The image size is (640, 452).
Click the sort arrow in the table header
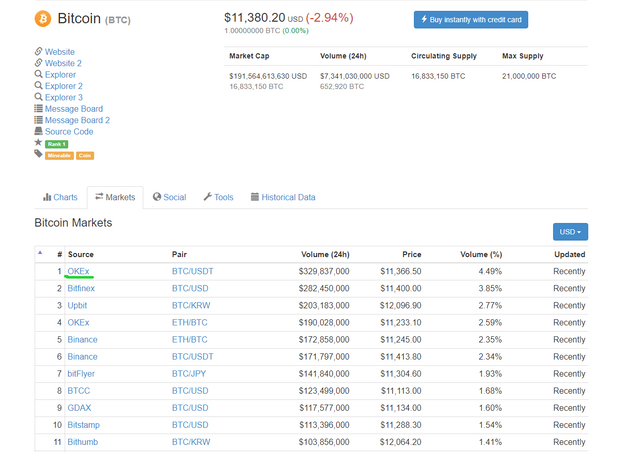click(40, 253)
